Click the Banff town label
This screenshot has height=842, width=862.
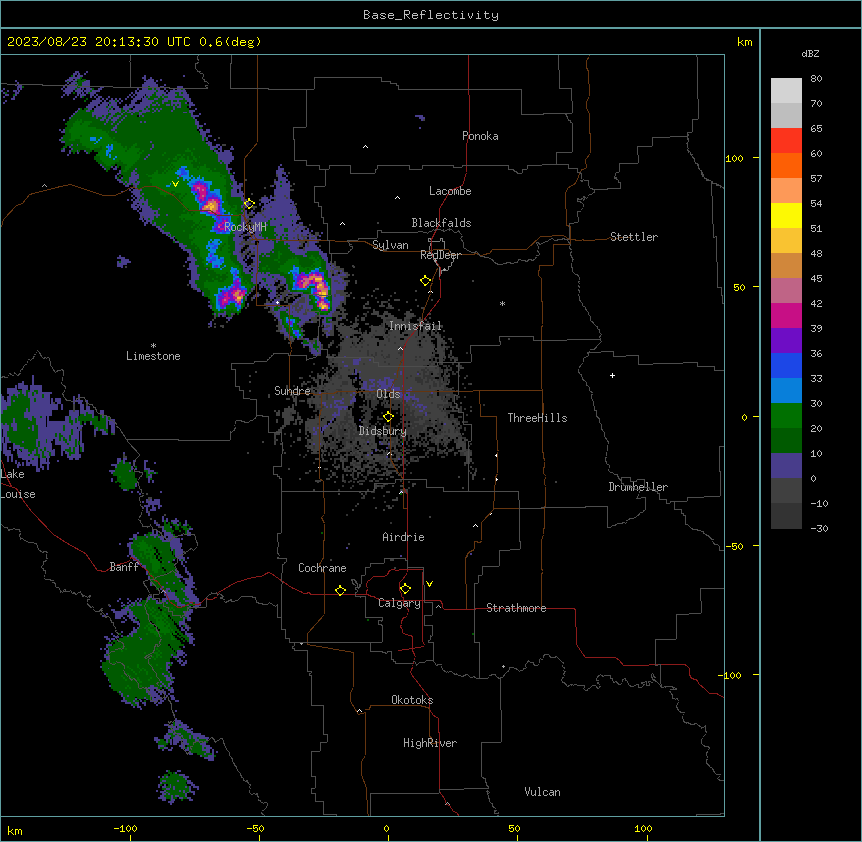click(x=124, y=567)
